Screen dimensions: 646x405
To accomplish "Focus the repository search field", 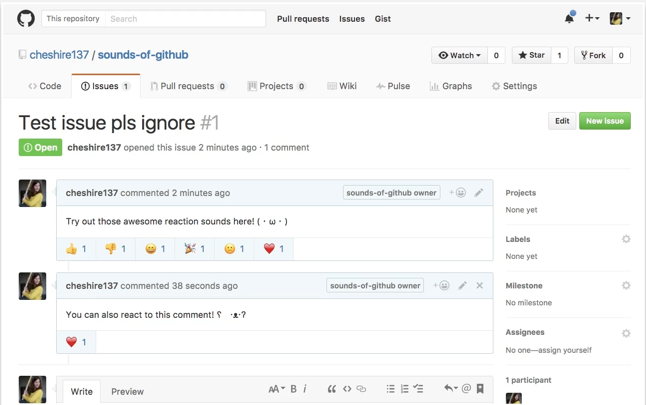I will (x=185, y=19).
